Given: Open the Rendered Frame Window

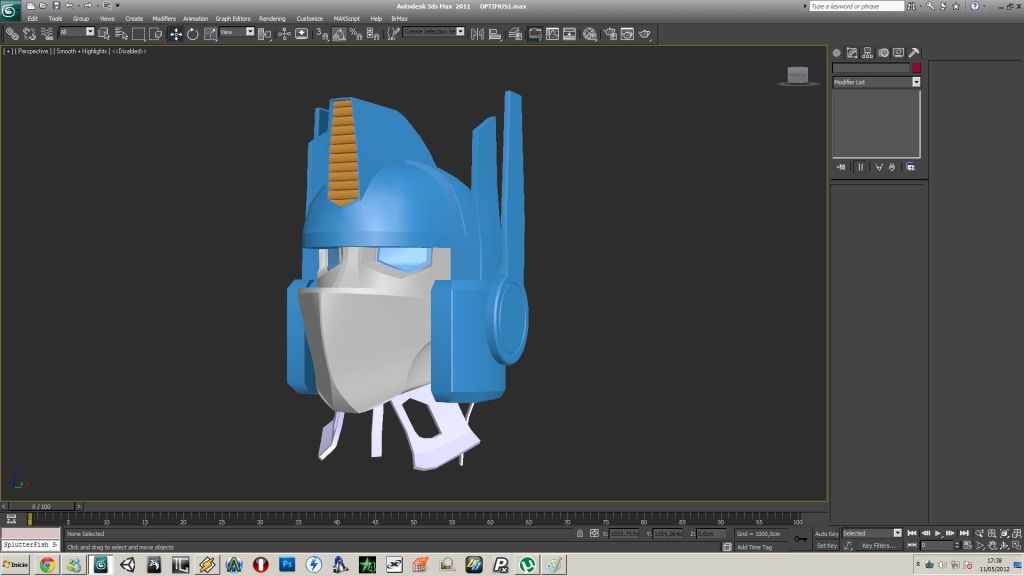Looking at the screenshot, I should [x=627, y=34].
